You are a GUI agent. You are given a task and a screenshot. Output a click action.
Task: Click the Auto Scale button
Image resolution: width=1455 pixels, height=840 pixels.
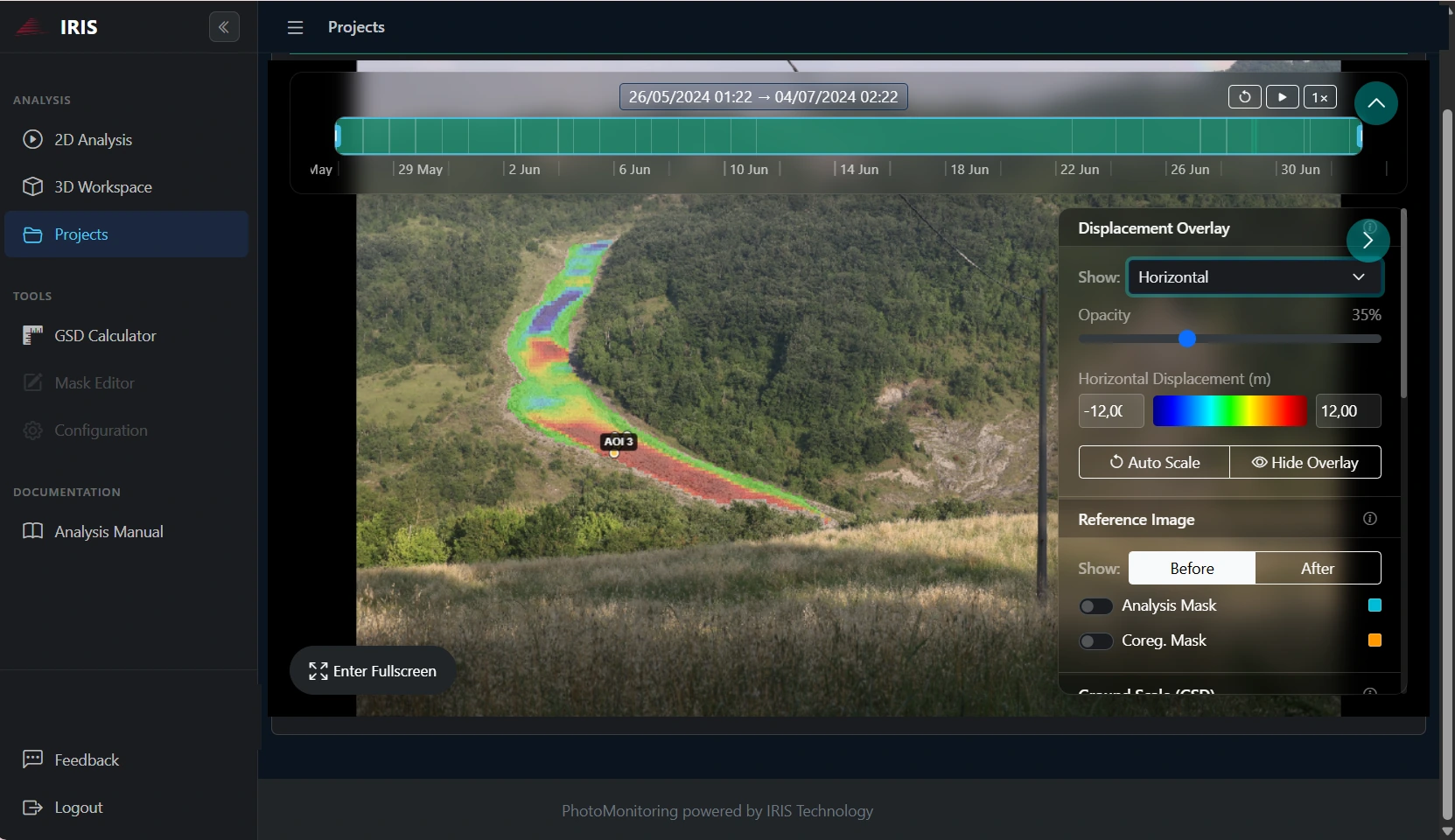(x=1154, y=463)
